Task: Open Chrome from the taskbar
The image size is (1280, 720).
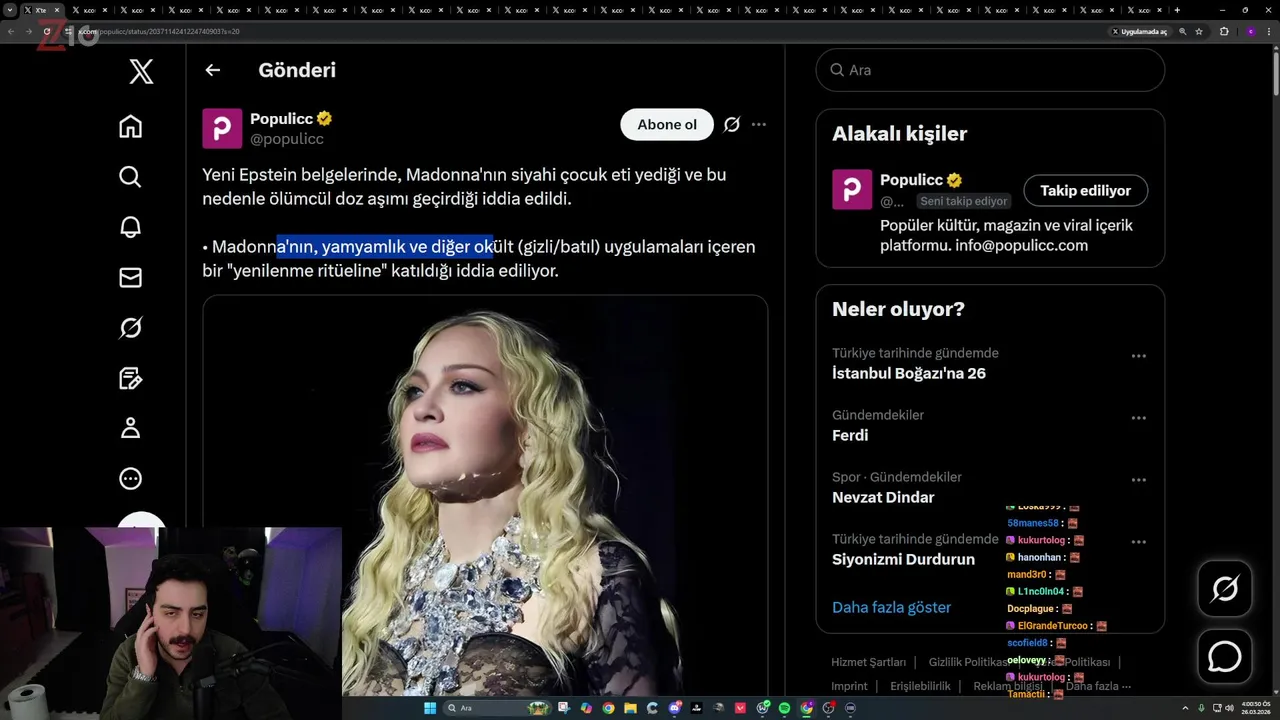Action: [x=608, y=708]
